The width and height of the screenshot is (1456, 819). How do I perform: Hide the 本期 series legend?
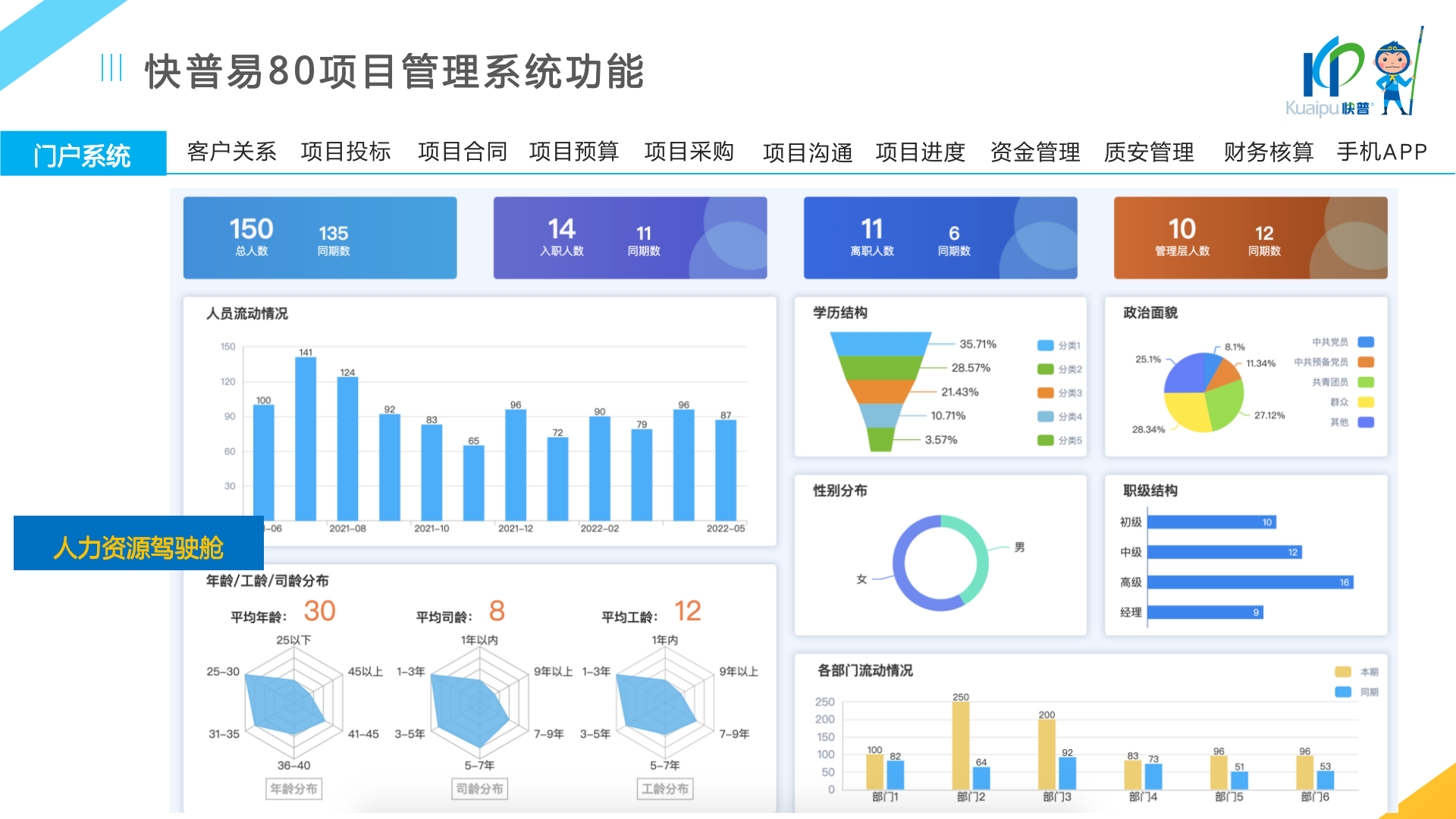tap(1343, 672)
